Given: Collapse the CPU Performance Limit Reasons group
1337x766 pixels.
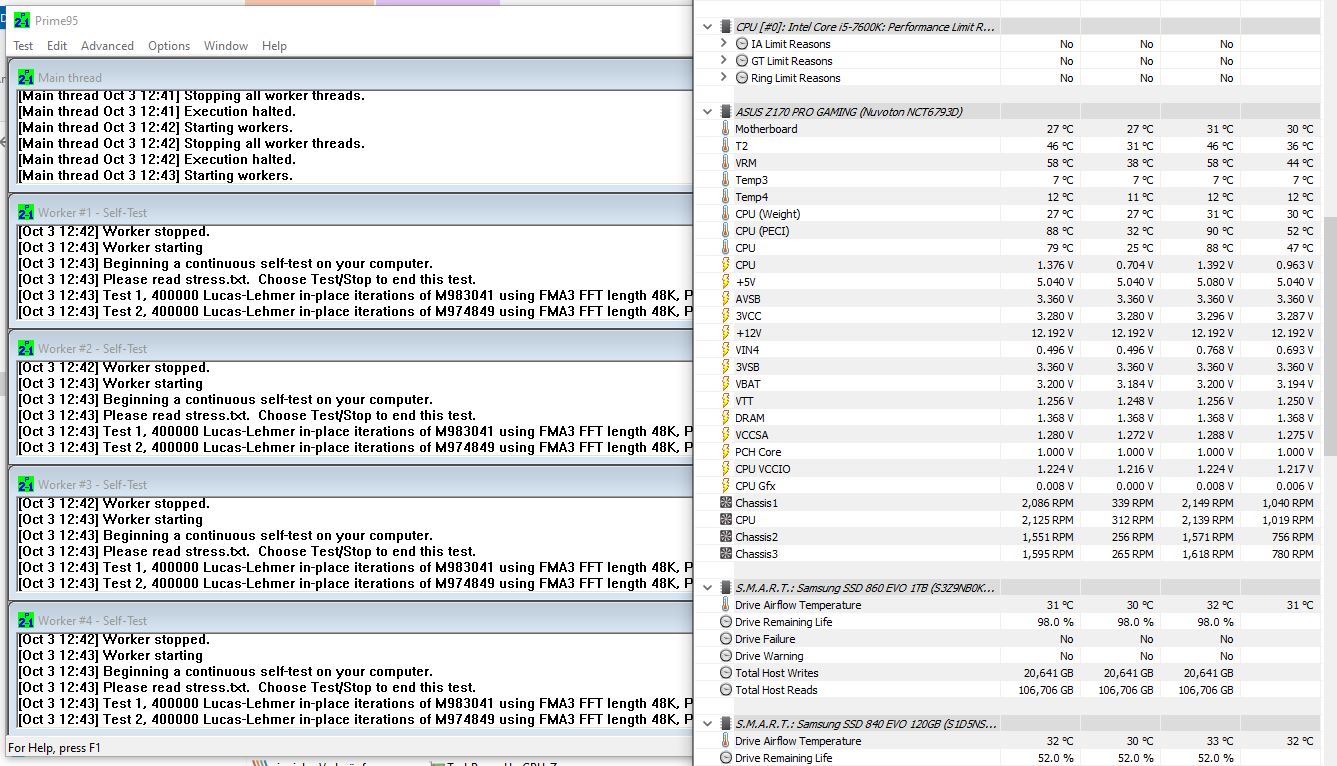Looking at the screenshot, I should (708, 27).
